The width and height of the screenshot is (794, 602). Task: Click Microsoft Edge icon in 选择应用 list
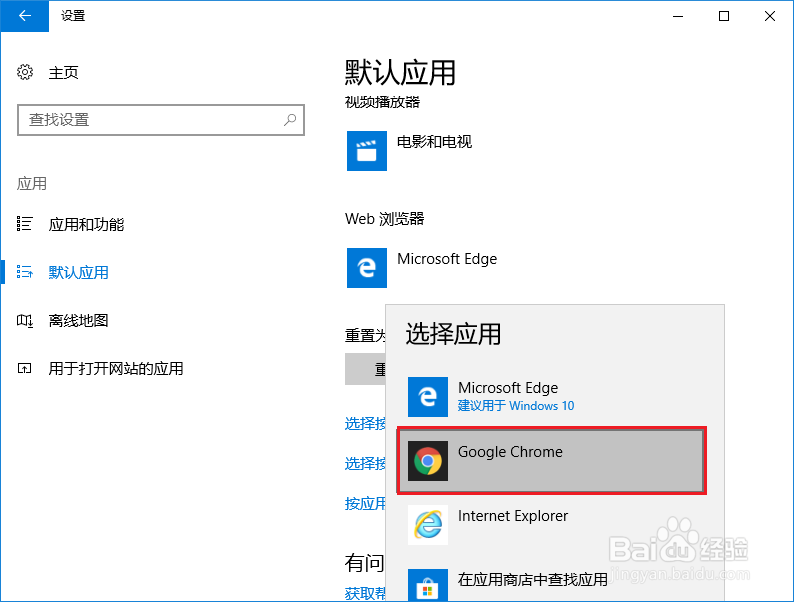[x=428, y=397]
